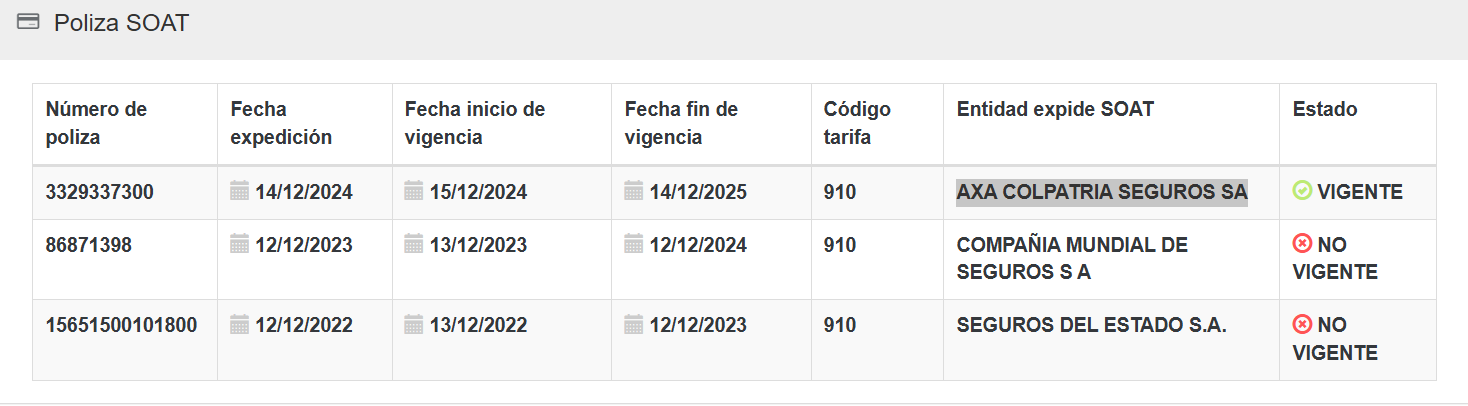Click the Estado column header
Image resolution: width=1468 pixels, height=406 pixels.
point(1325,109)
